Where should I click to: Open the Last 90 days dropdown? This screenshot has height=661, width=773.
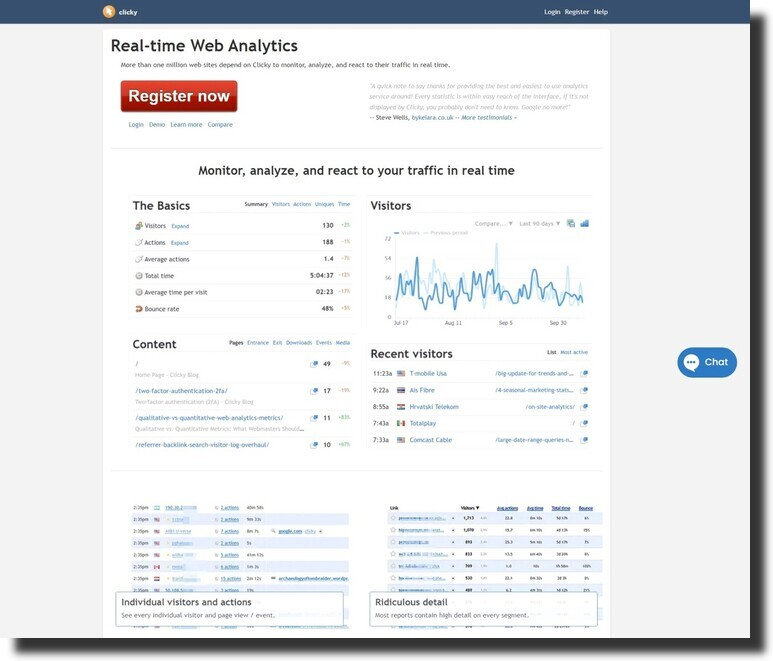click(540, 224)
